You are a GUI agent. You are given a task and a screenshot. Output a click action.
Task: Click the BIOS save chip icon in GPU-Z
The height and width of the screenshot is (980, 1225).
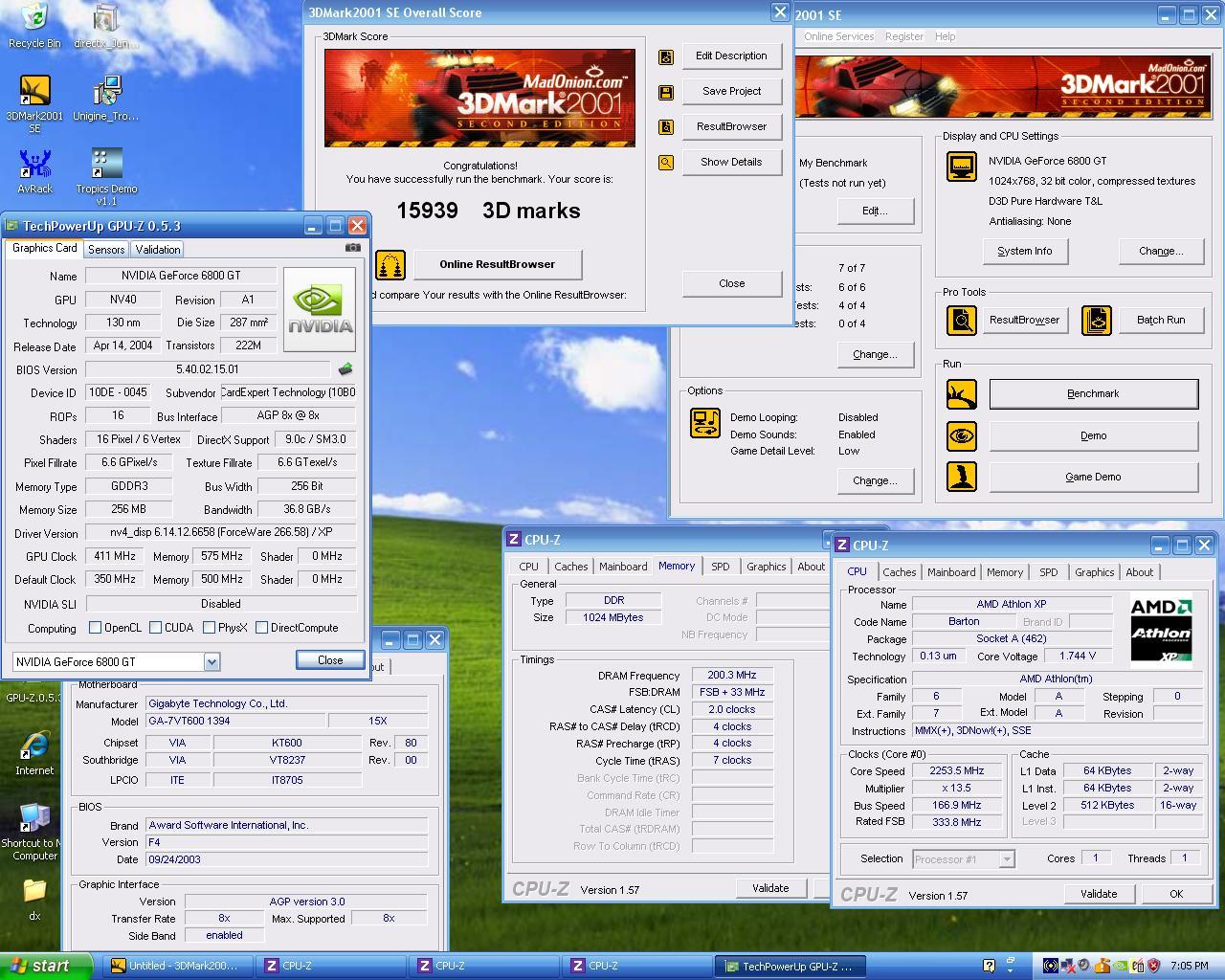(x=345, y=368)
